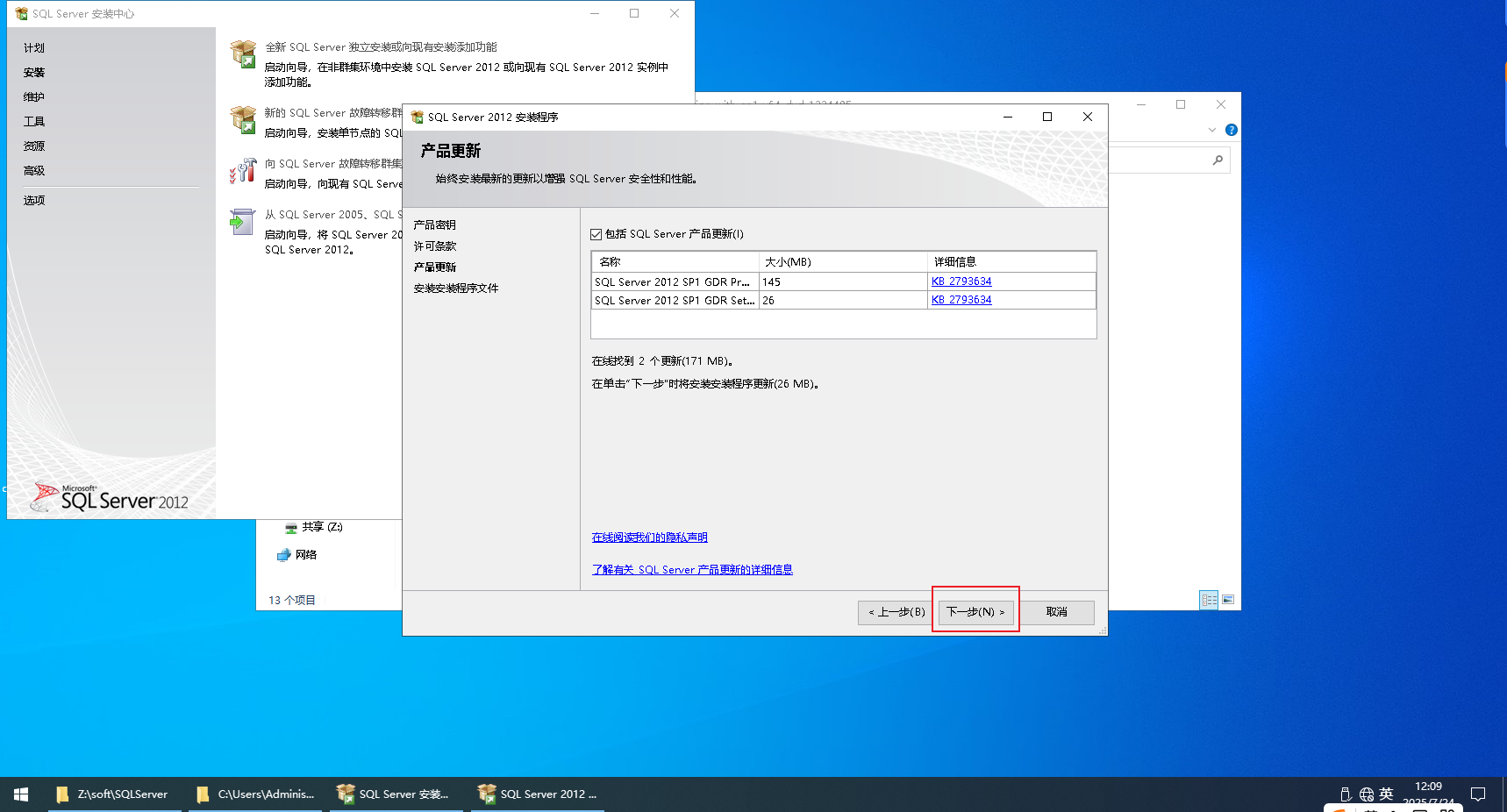Maximize the SQL Server 2012 setup dialog
Image resolution: width=1507 pixels, height=812 pixels.
click(x=1047, y=118)
